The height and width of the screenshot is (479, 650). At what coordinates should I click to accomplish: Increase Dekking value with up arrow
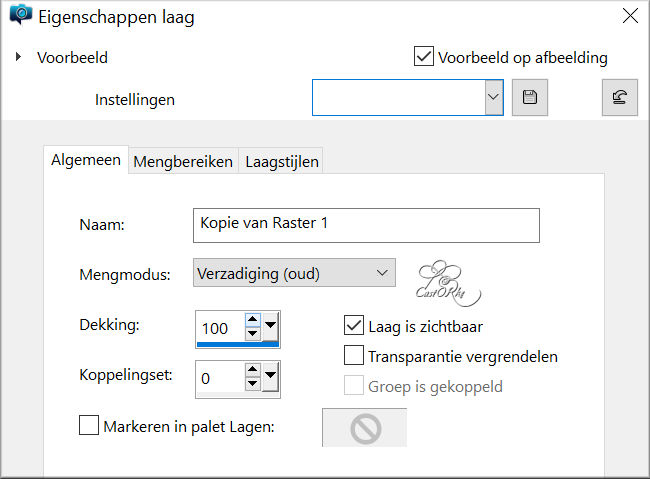point(252,319)
